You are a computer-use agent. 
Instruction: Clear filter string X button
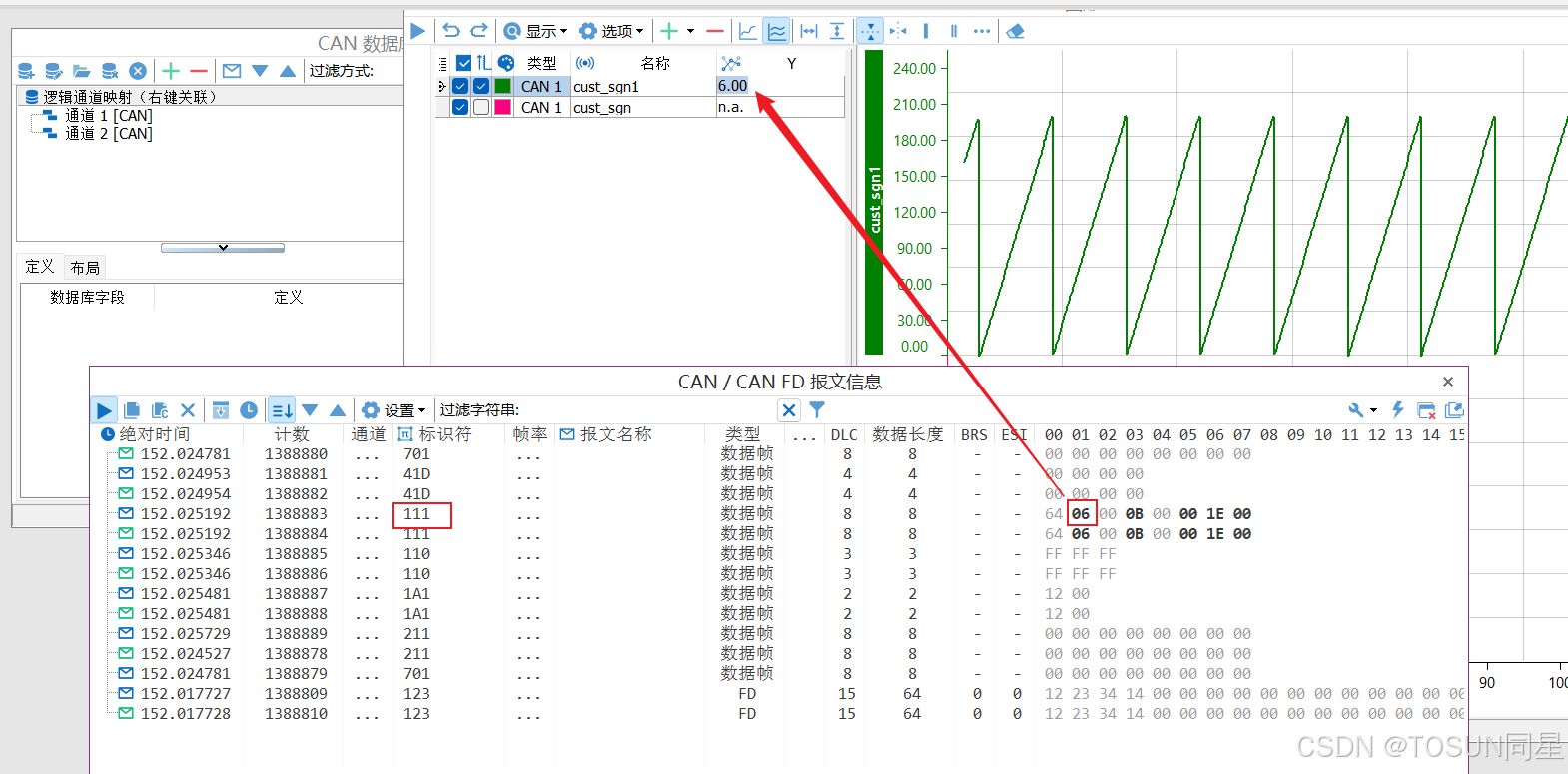[x=789, y=410]
